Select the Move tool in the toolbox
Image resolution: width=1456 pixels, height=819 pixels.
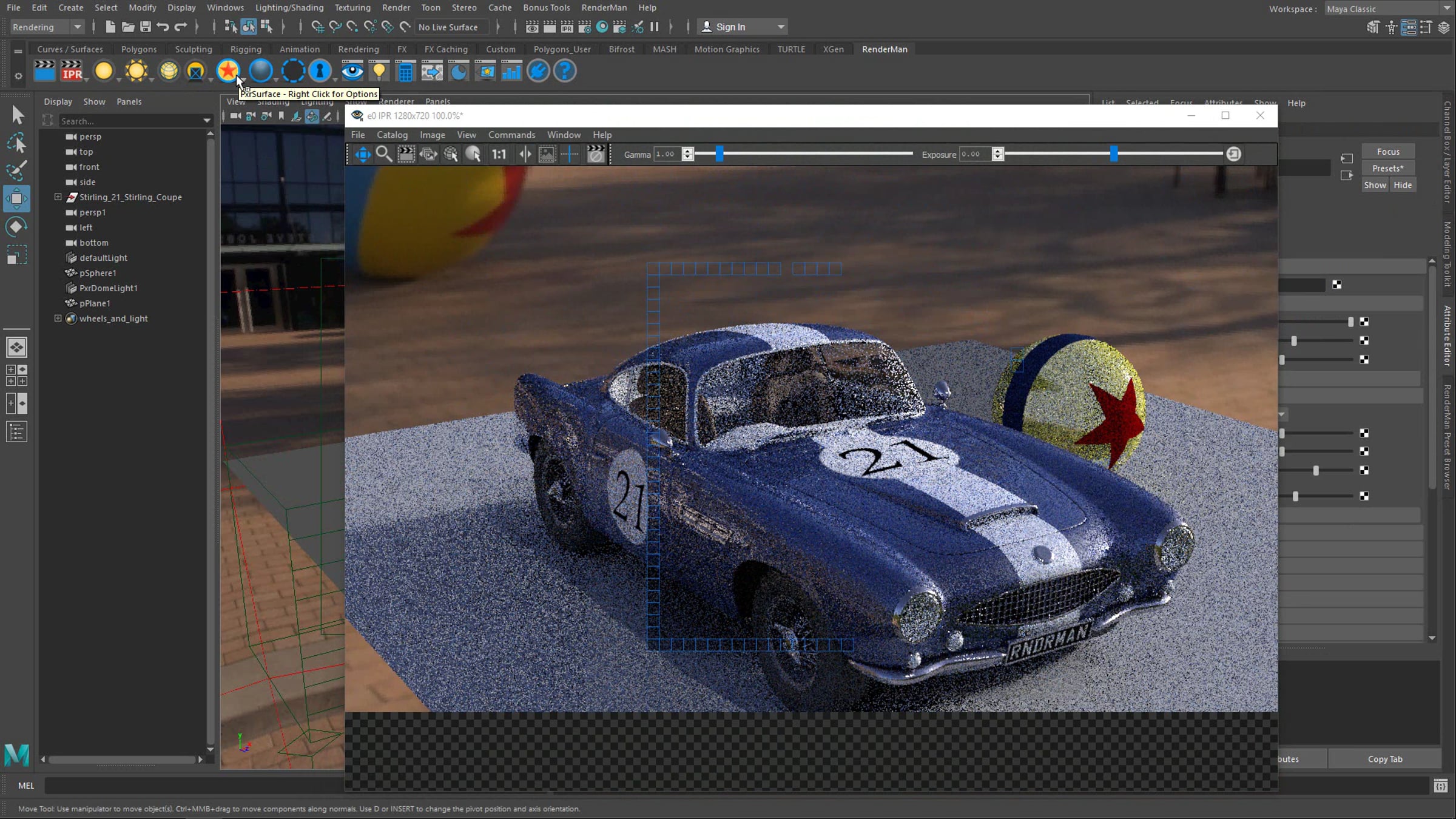pyautogui.click(x=16, y=198)
